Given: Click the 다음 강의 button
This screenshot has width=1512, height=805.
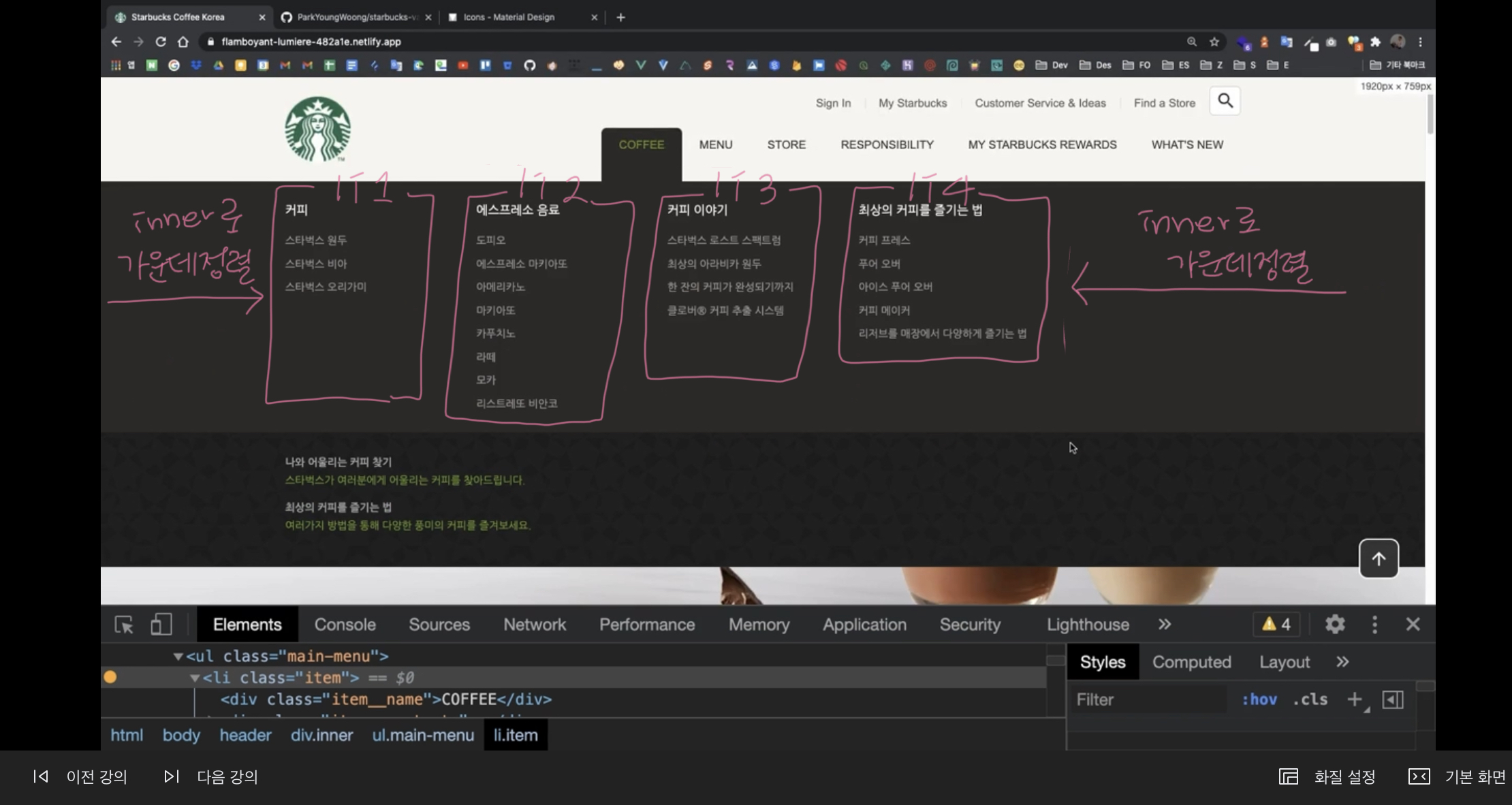Looking at the screenshot, I should tap(211, 776).
